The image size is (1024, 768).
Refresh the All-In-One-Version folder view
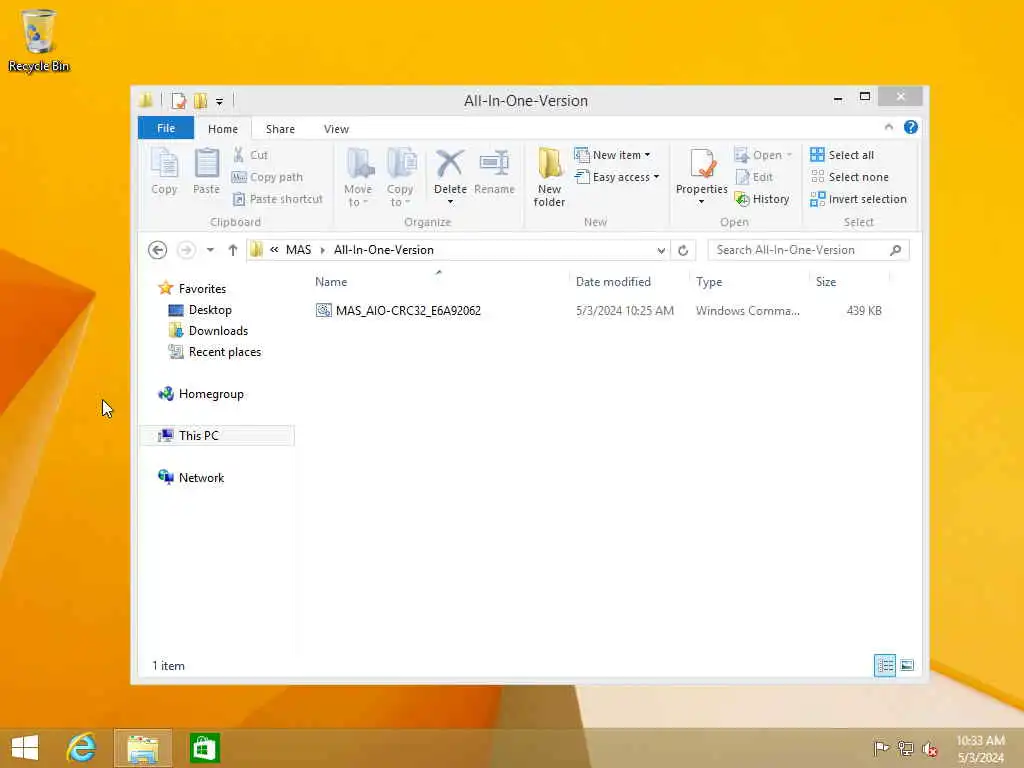pyautogui.click(x=683, y=250)
